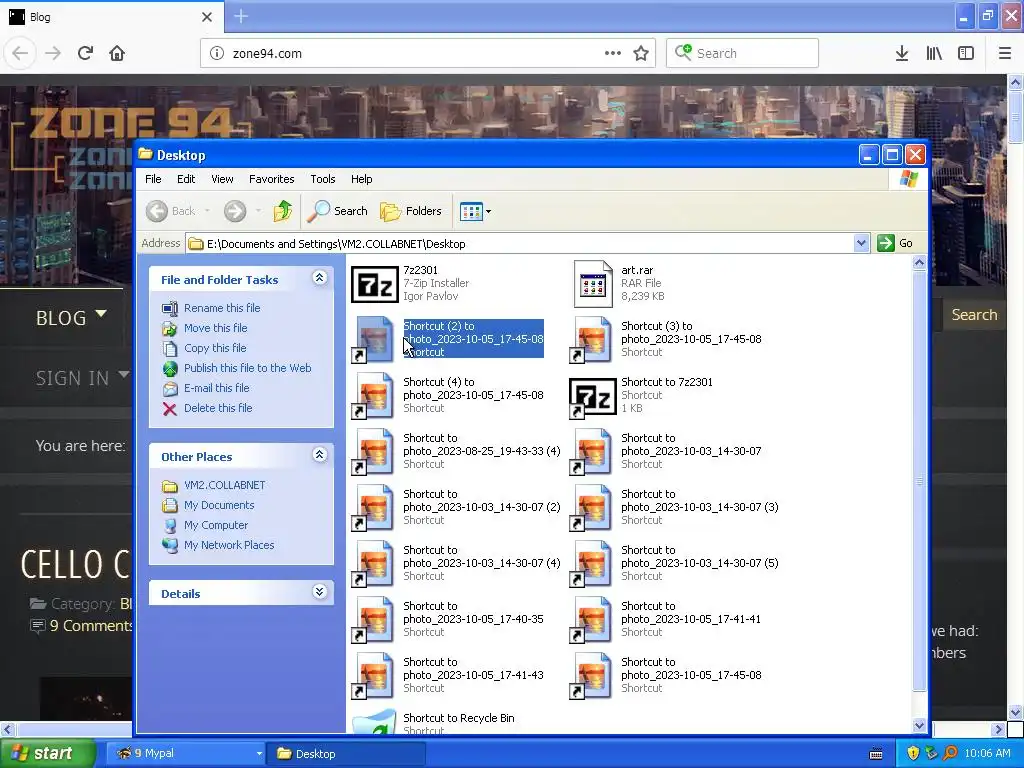
Task: Switch to Mypal taskbar group
Action: tap(185, 754)
